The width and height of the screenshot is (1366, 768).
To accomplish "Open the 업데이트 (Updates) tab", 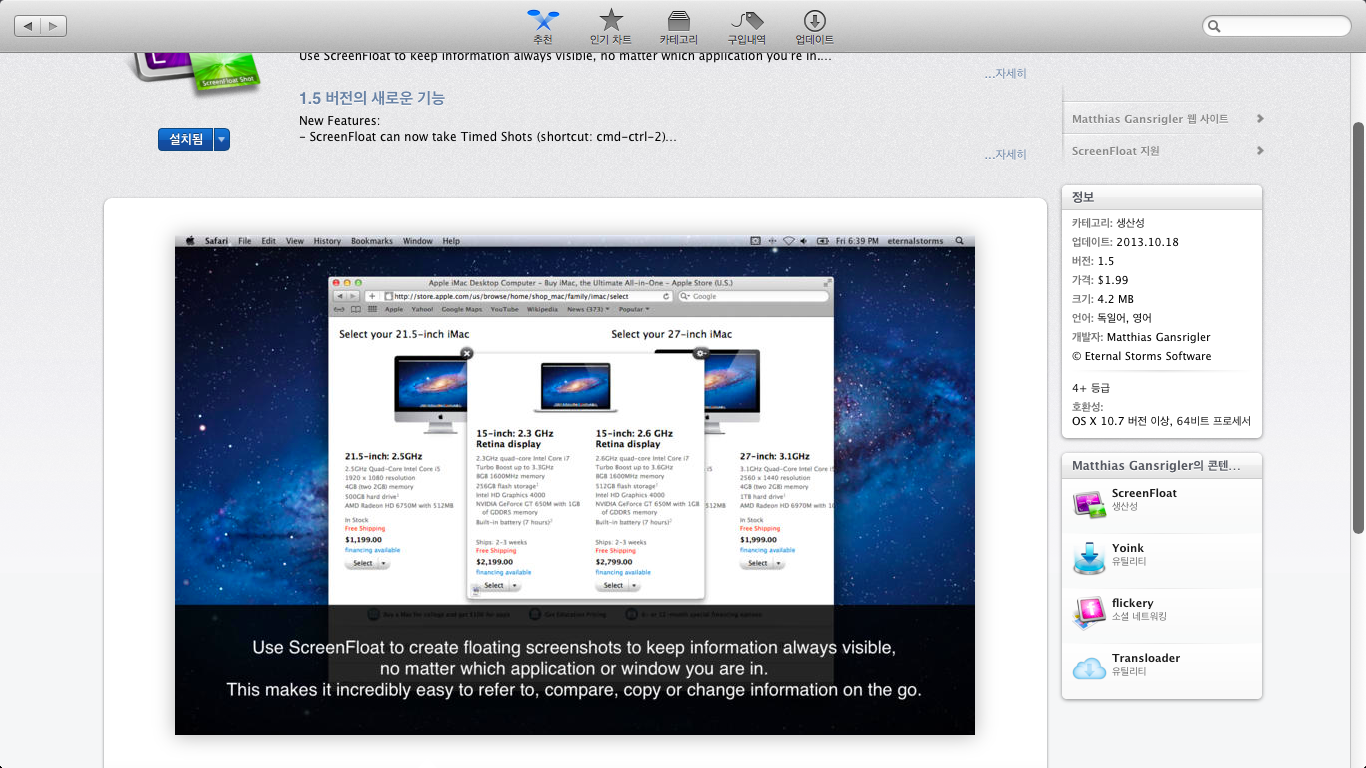I will 815,27.
